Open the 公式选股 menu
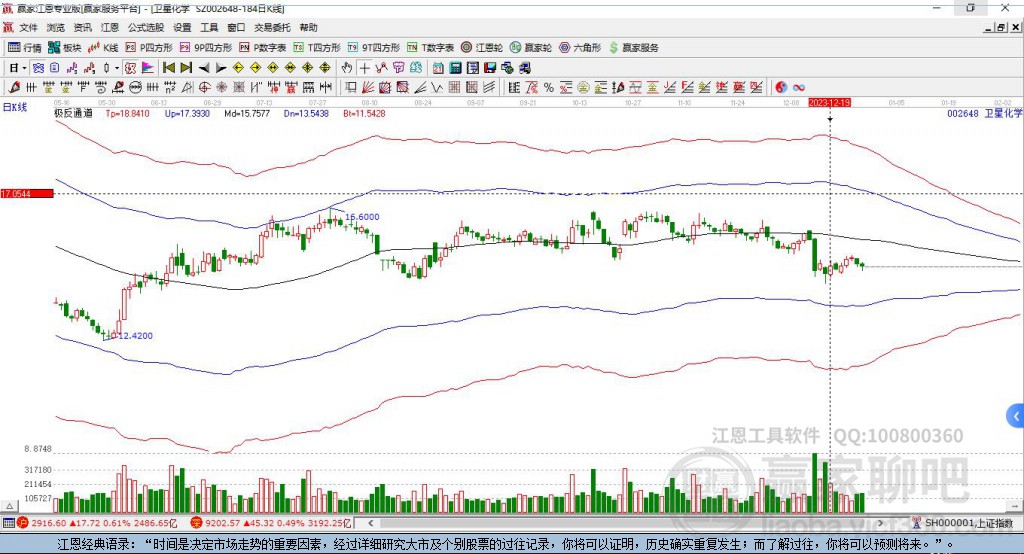This screenshot has width=1024, height=554. coord(146,27)
